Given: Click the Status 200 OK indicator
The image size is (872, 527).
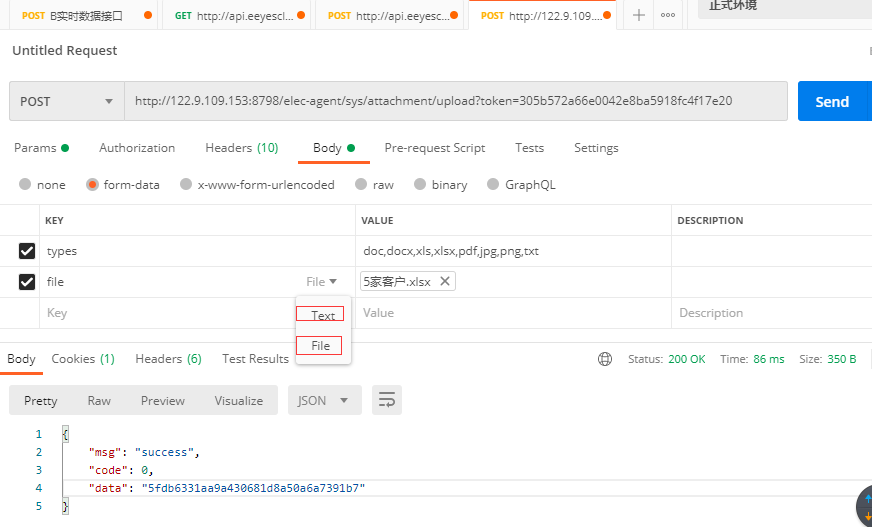Looking at the screenshot, I should pyautogui.click(x=666, y=359).
